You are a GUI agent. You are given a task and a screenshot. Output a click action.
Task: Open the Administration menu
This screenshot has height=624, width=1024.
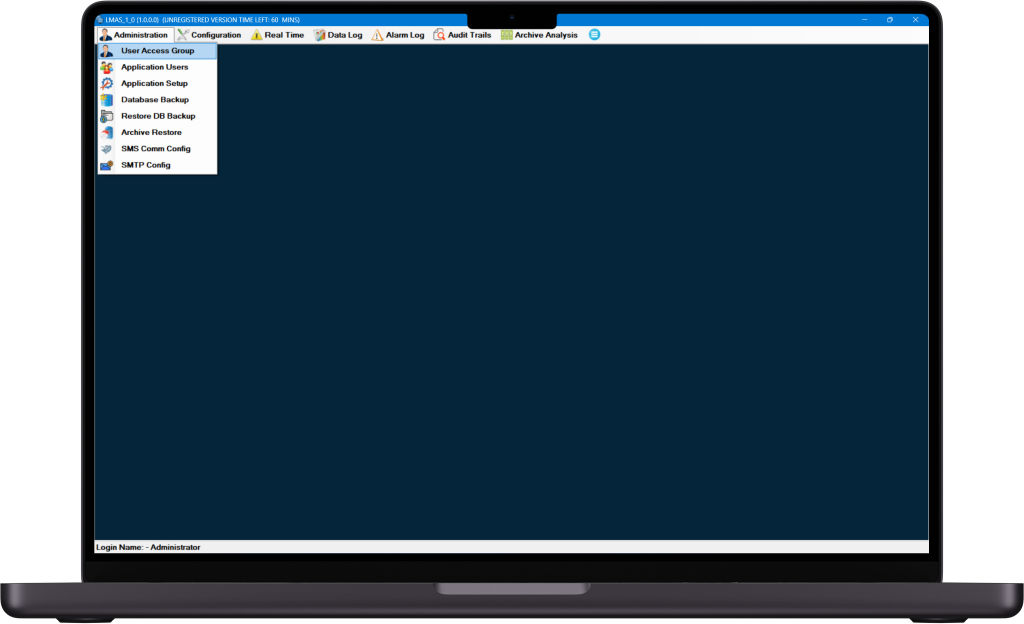134,35
